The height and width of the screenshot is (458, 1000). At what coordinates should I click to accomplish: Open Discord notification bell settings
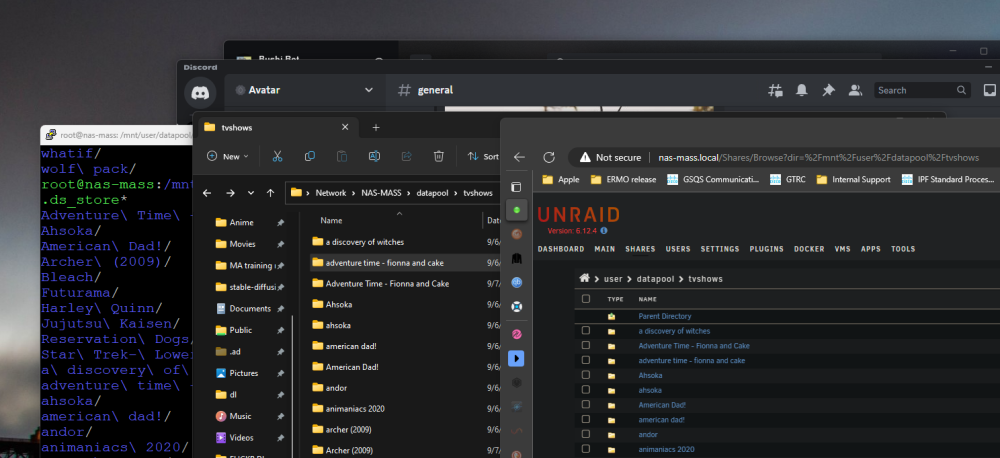(x=802, y=91)
